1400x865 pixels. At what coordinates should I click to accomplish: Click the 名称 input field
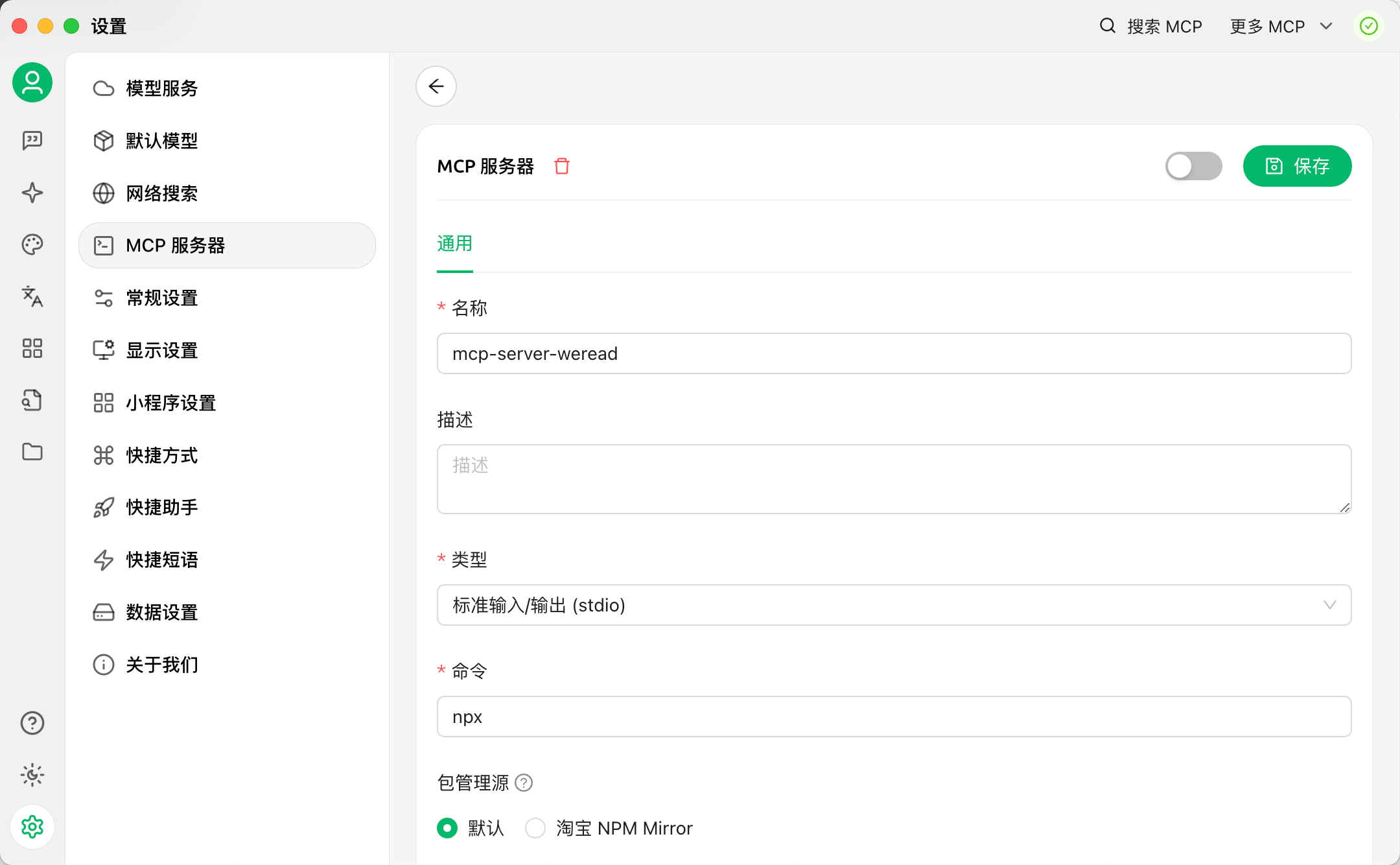tap(894, 353)
